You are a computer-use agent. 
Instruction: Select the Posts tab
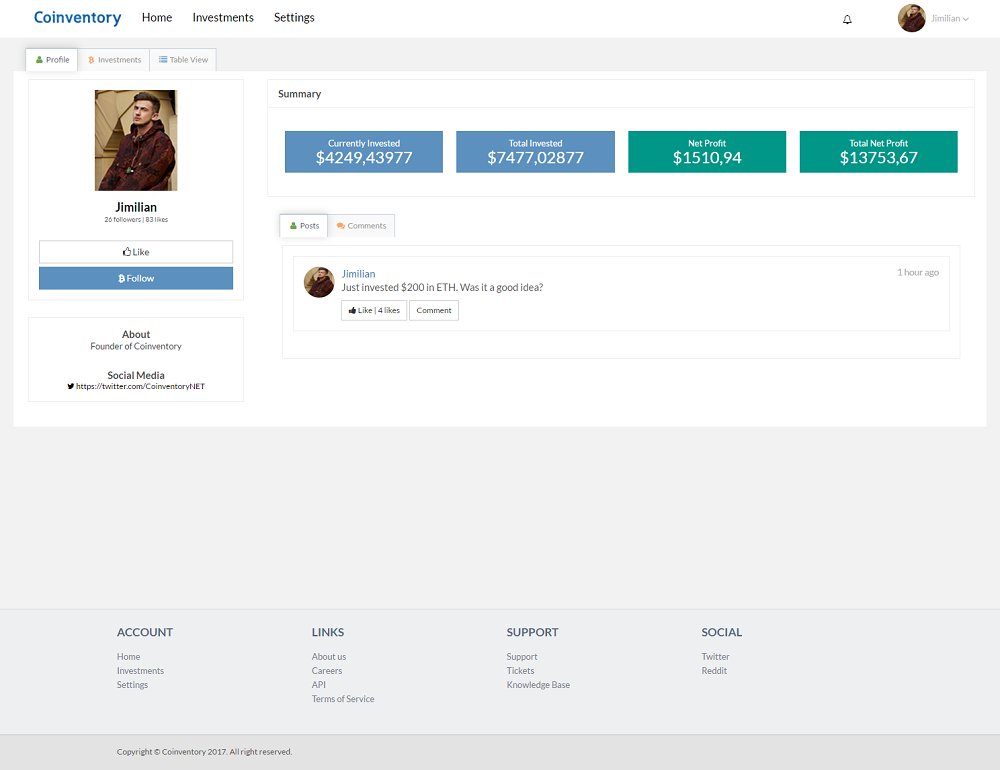pyautogui.click(x=304, y=226)
